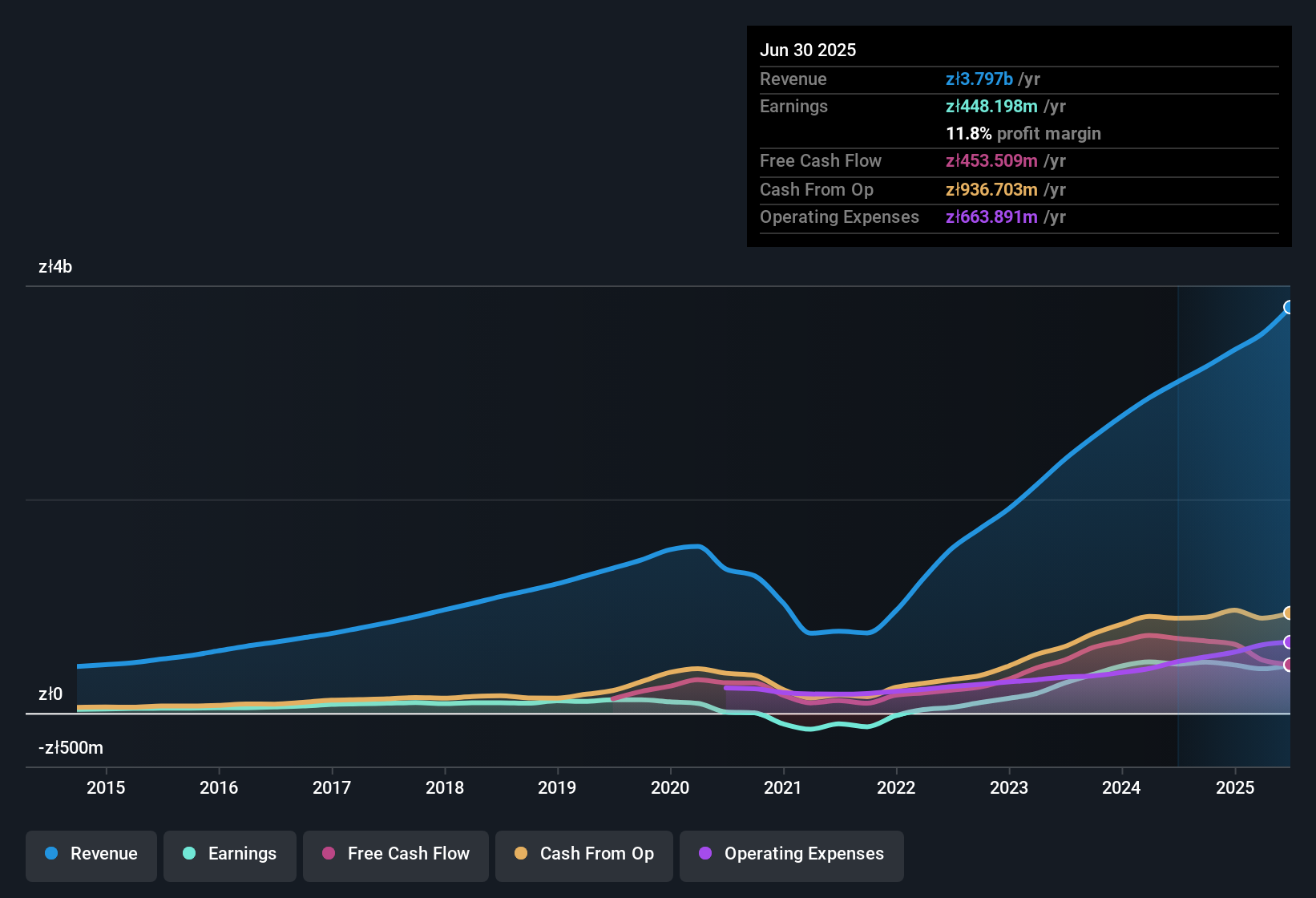
Task: Switch to the 2020 year label on the axis
Action: click(x=670, y=787)
